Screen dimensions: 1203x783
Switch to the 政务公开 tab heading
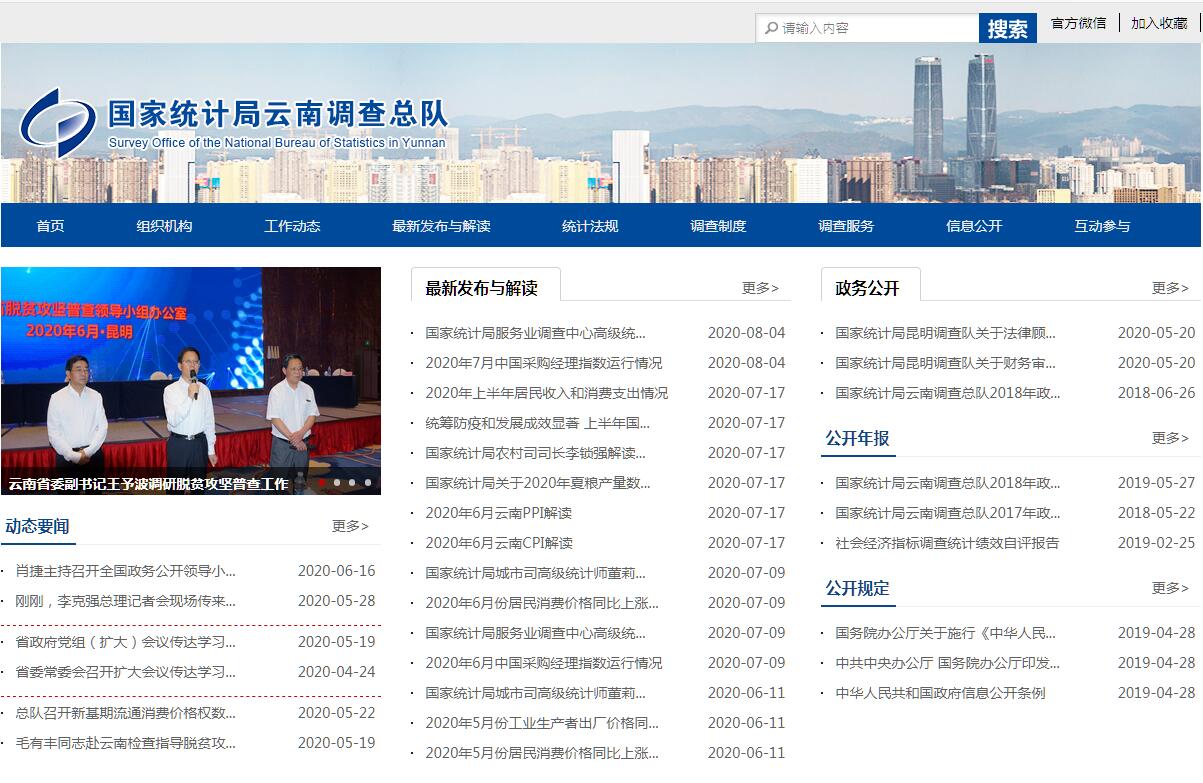click(867, 288)
